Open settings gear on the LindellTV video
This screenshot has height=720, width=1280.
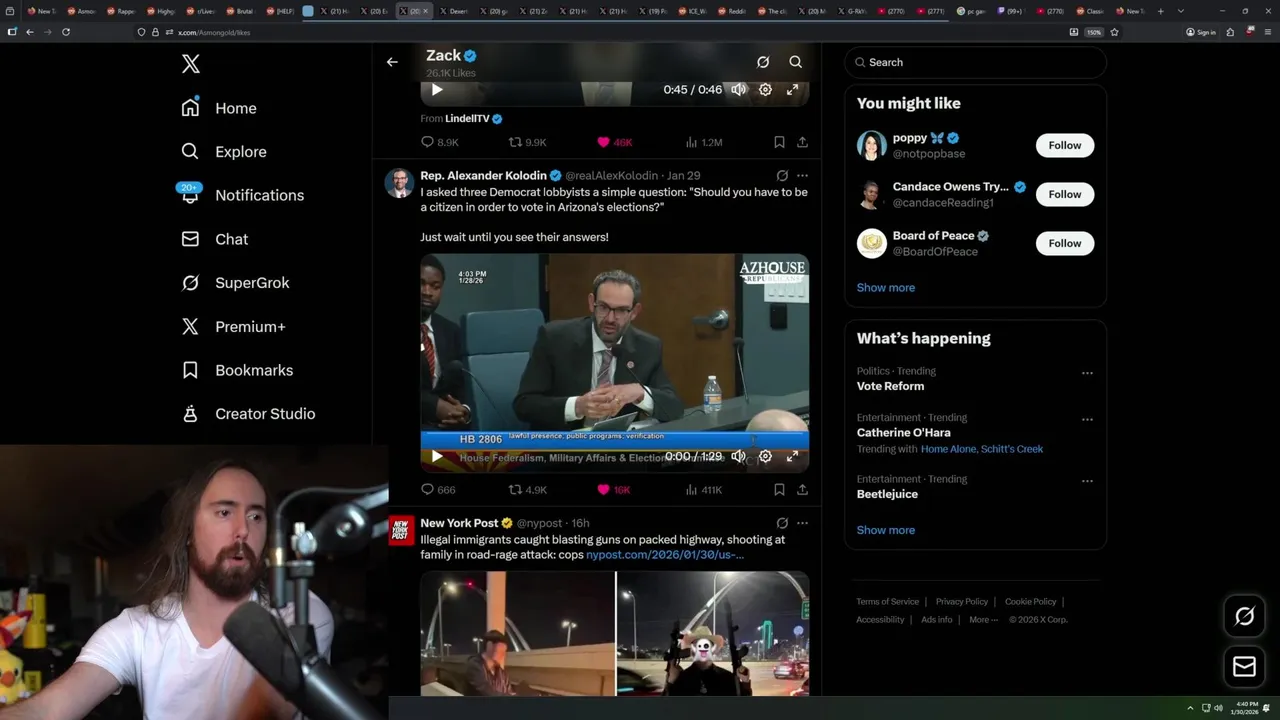pos(765,90)
